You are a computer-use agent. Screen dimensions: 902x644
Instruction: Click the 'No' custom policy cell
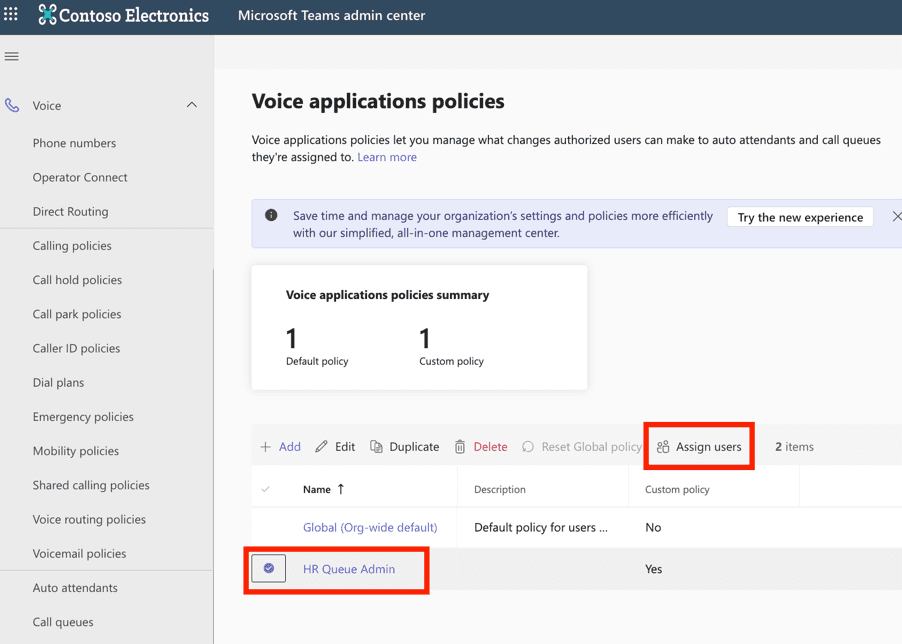click(653, 527)
